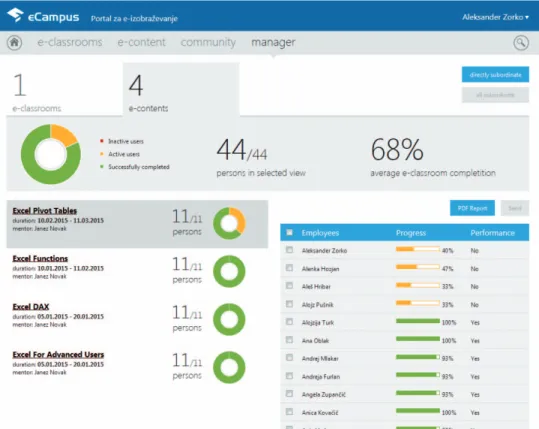This screenshot has width=539, height=429.
Task: Open the Excel DAX link
Action: tap(31, 307)
